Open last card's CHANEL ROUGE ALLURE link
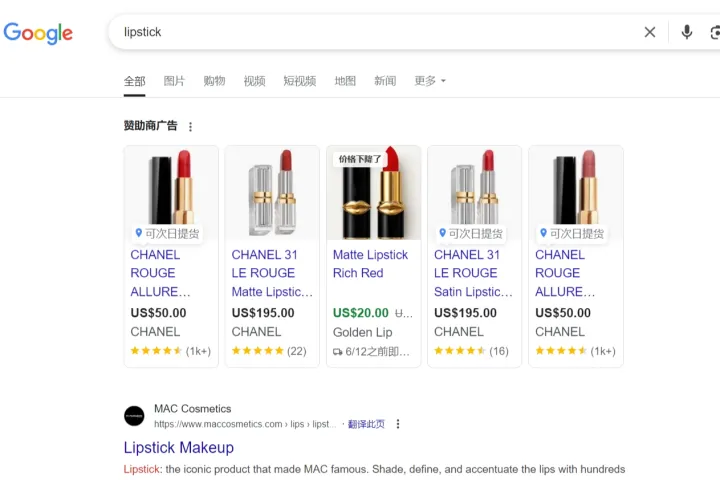The height and width of the screenshot is (480, 720). click(x=565, y=273)
